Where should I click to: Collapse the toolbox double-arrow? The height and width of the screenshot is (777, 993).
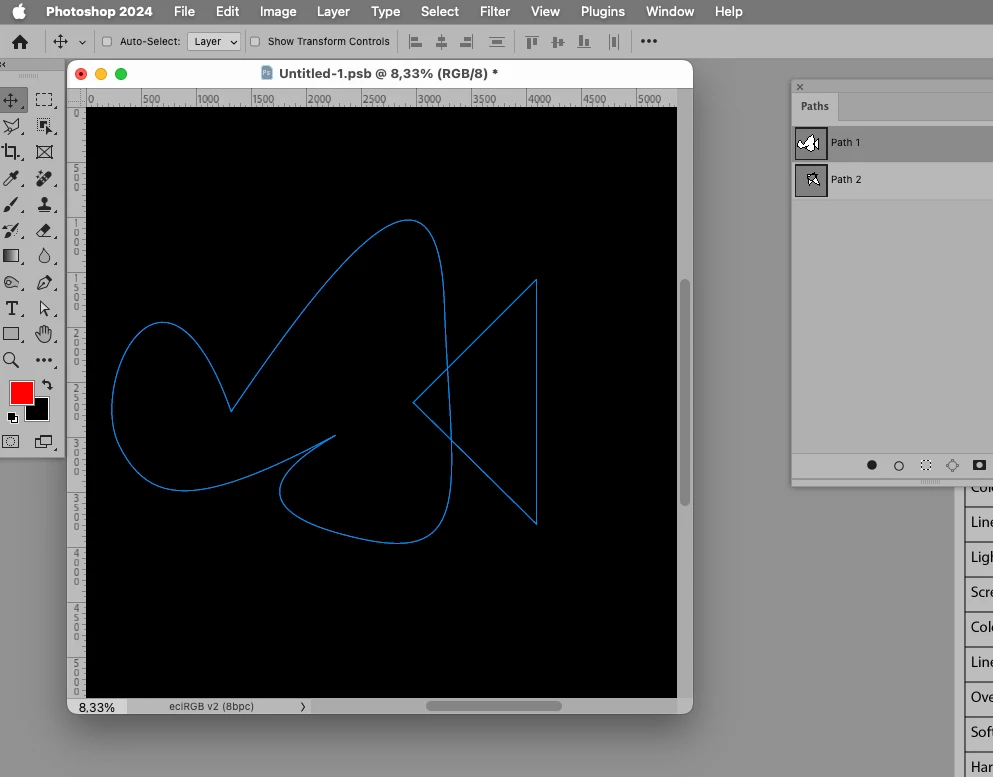point(3,64)
